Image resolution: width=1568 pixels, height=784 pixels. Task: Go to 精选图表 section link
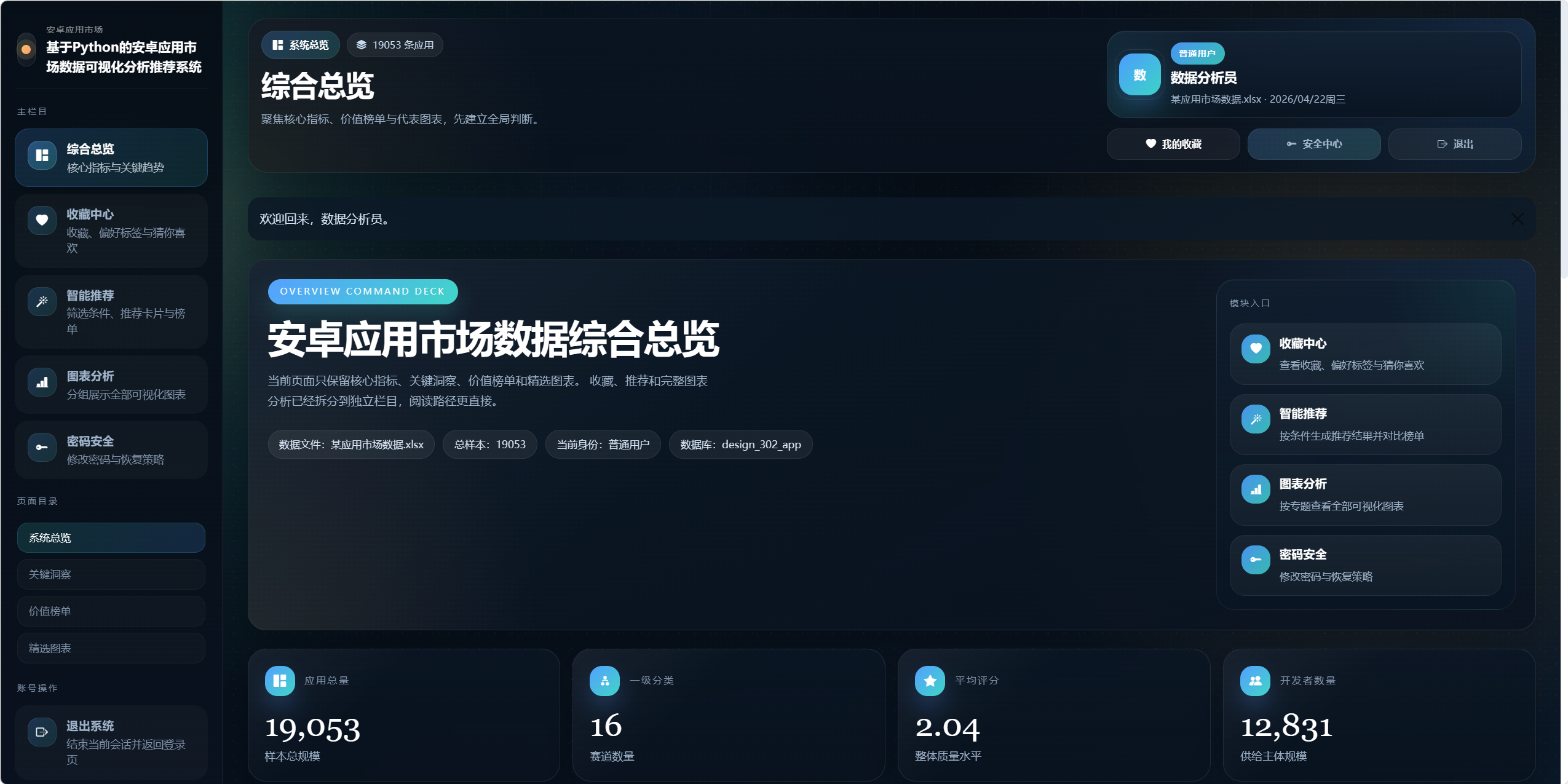click(x=111, y=648)
